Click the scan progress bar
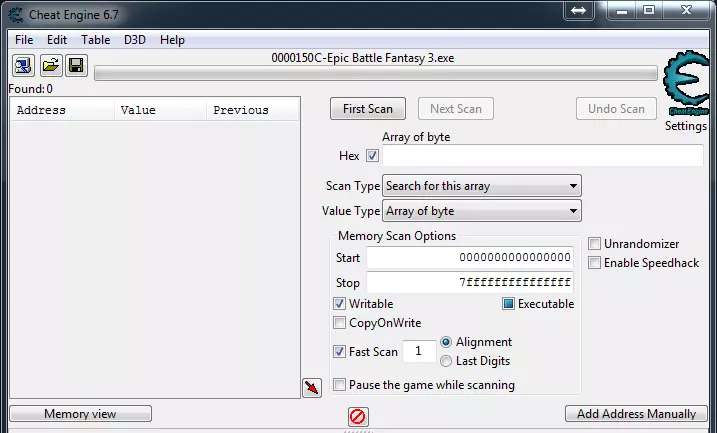Image resolution: width=717 pixels, height=433 pixels. (376, 73)
